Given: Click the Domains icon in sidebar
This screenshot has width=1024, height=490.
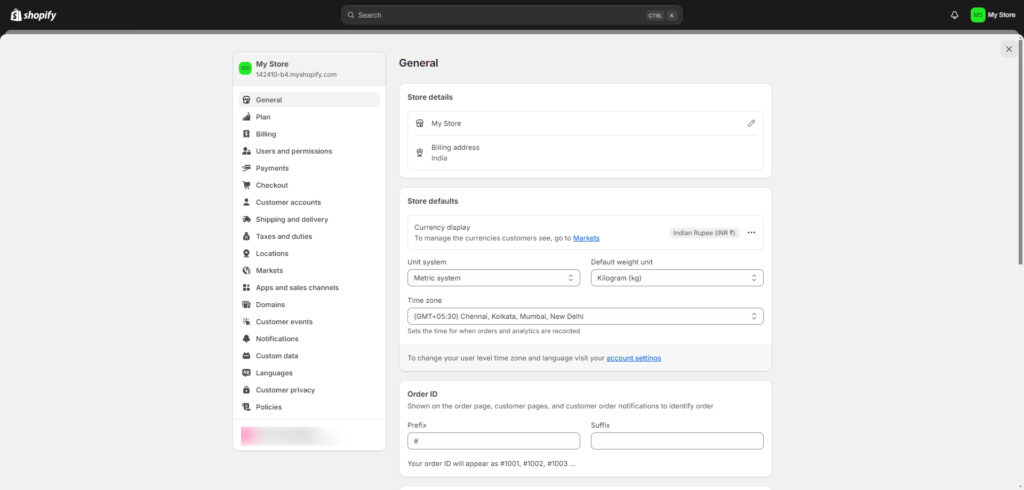Looking at the screenshot, I should pyautogui.click(x=246, y=304).
